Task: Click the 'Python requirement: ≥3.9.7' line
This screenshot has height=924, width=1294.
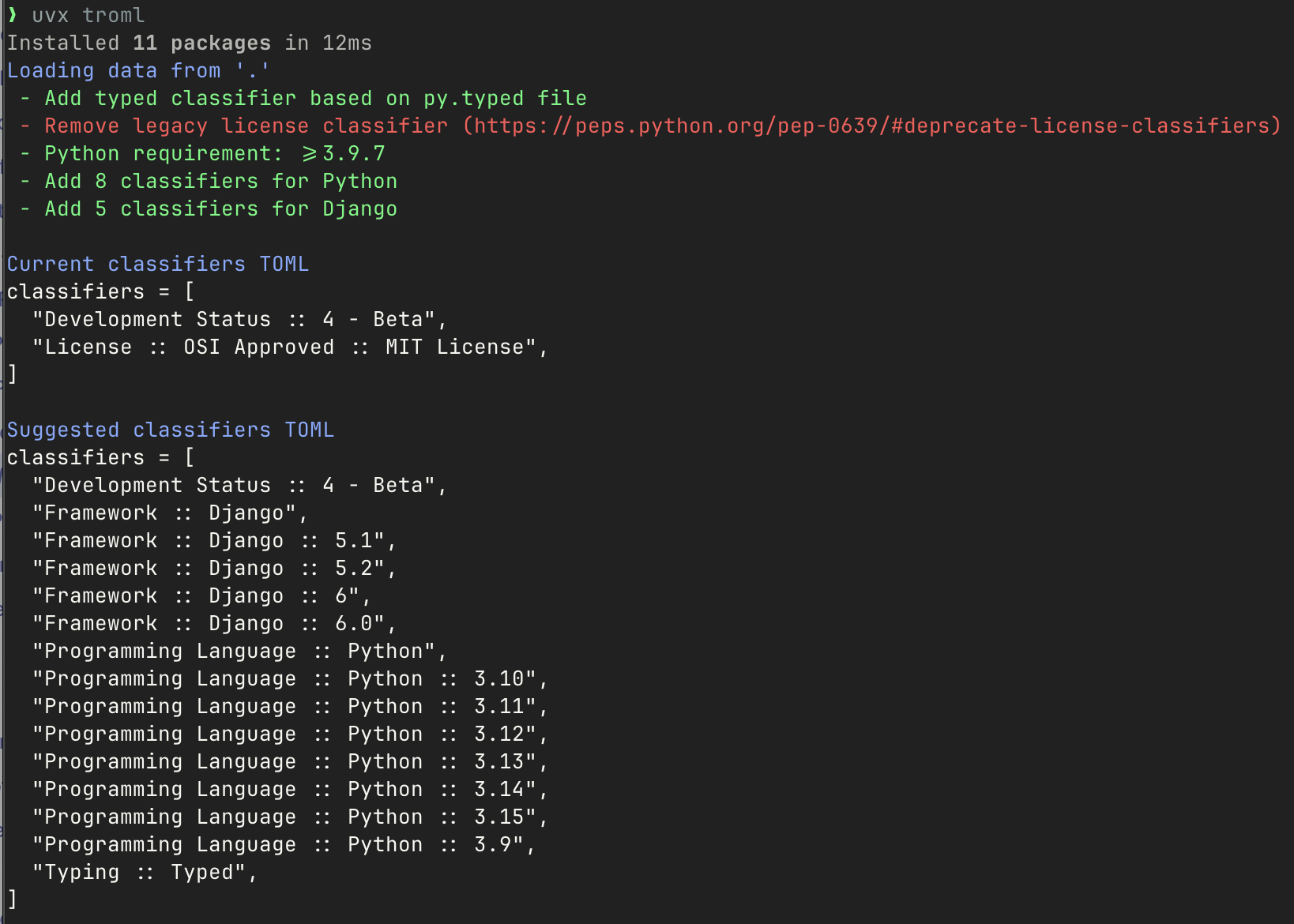Action: coord(214,153)
